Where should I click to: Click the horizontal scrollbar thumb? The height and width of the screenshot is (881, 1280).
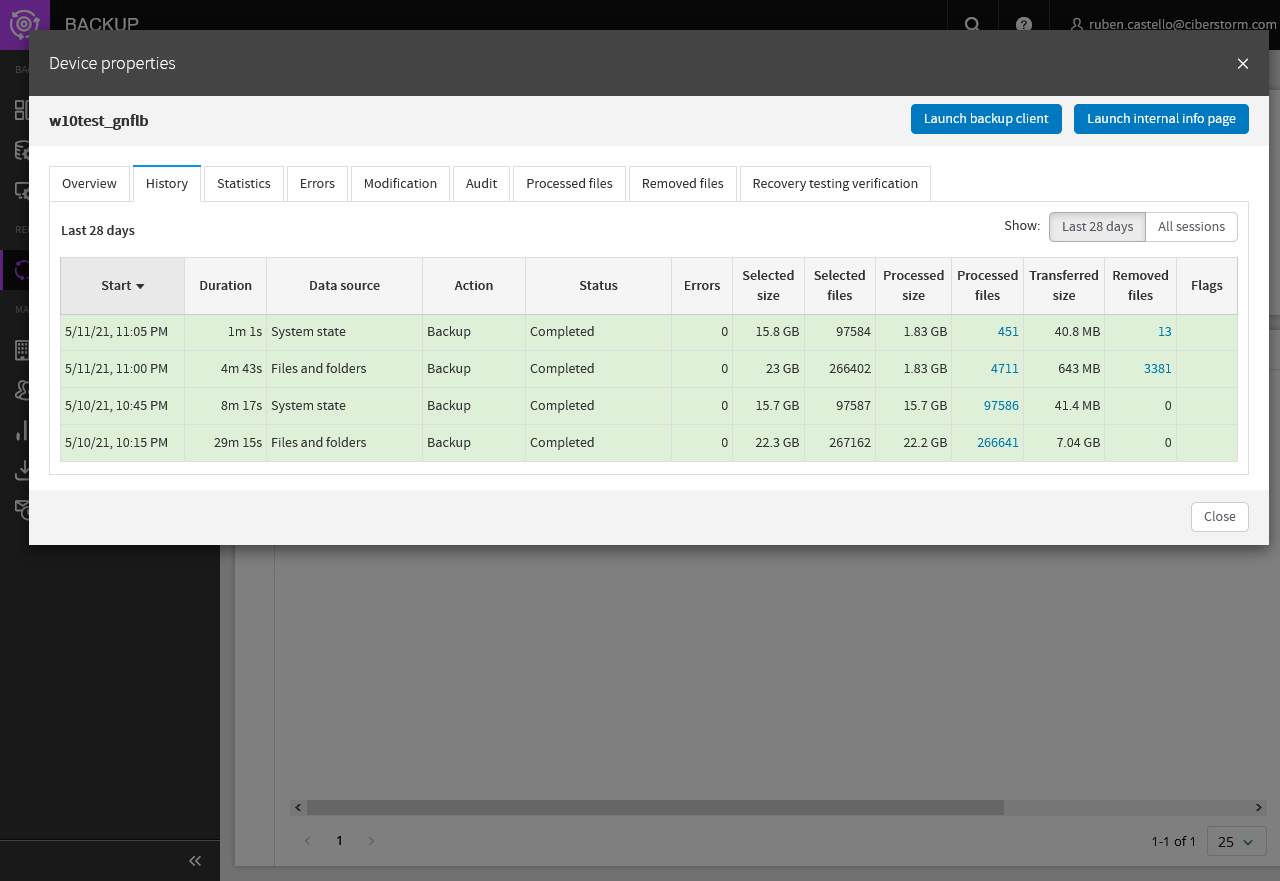pos(655,807)
